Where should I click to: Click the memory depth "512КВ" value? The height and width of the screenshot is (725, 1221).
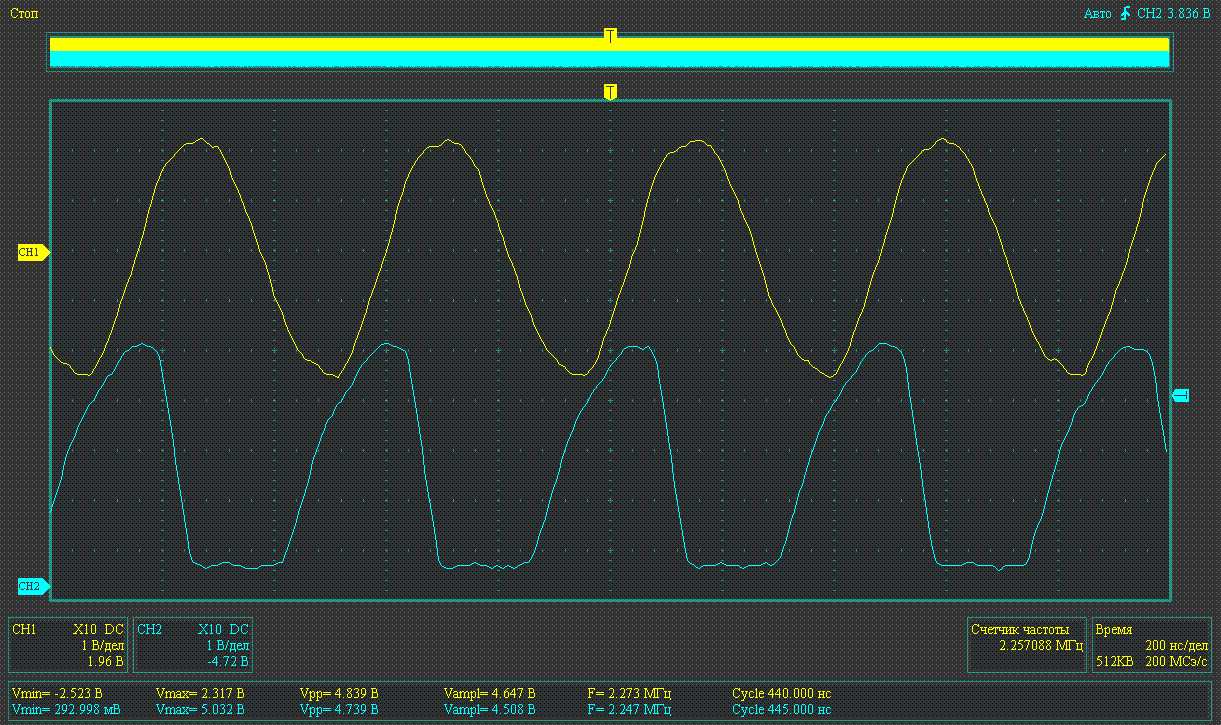pyautogui.click(x=1115, y=661)
